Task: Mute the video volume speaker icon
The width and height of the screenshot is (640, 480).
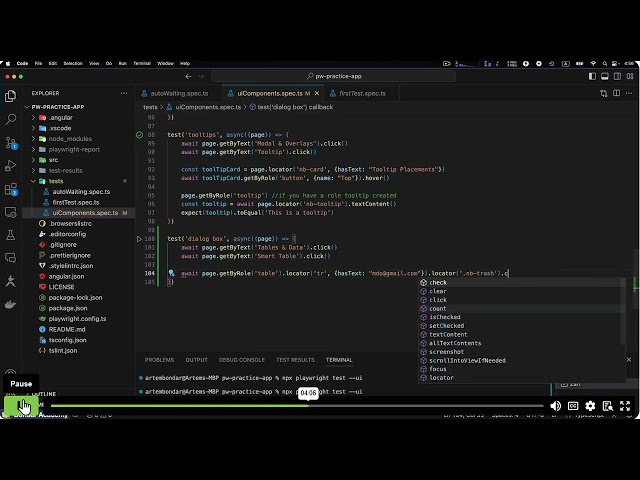Action: 556,406
